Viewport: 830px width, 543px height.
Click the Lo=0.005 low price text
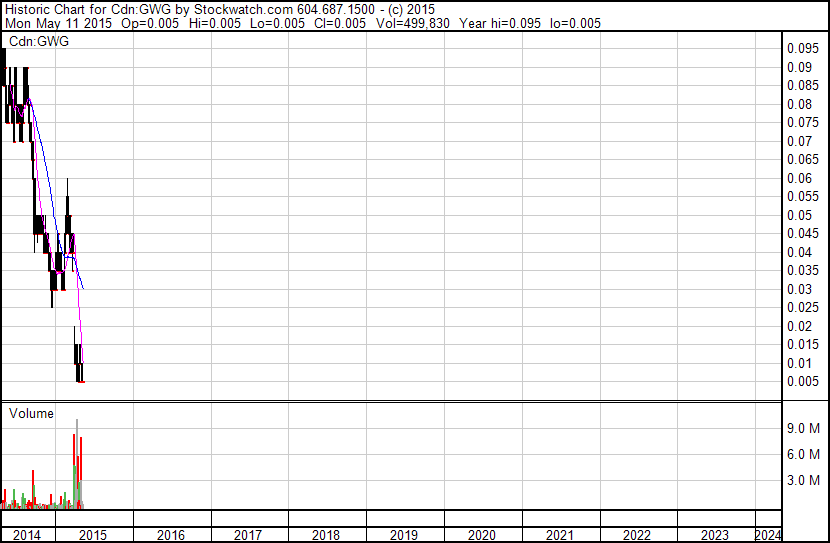coord(277,23)
